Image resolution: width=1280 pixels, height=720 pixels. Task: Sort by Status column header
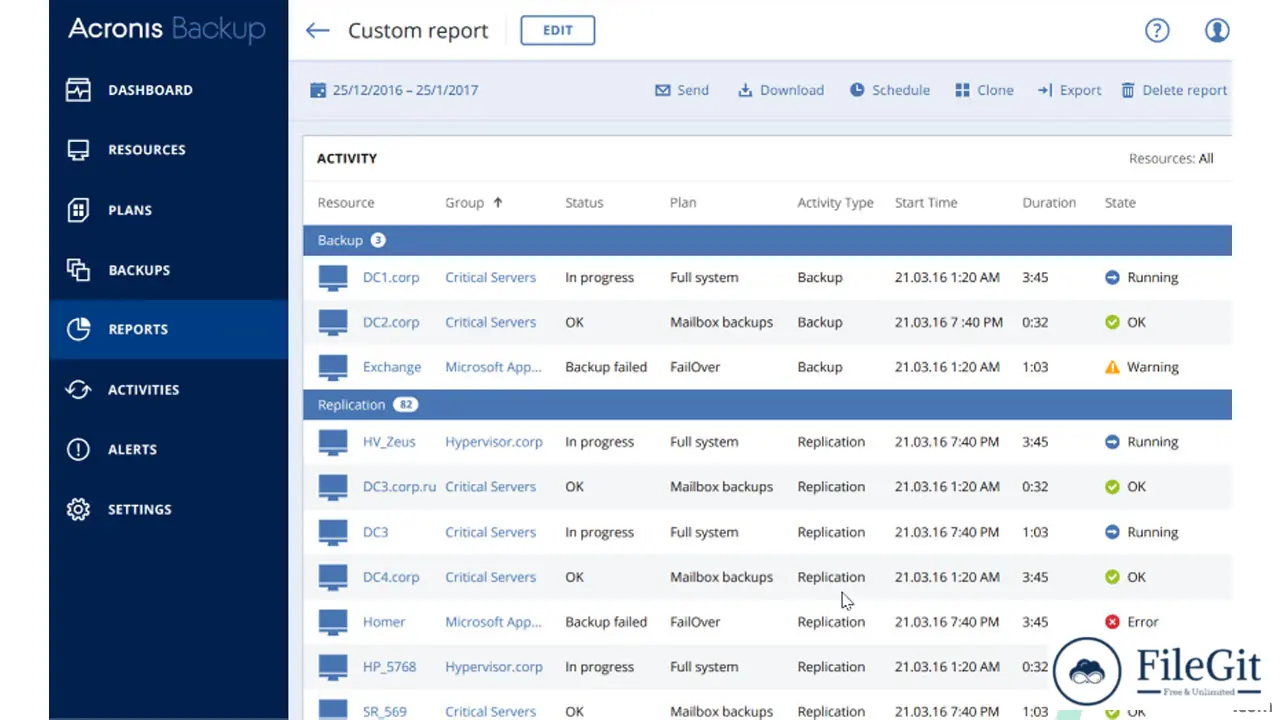[x=584, y=202]
